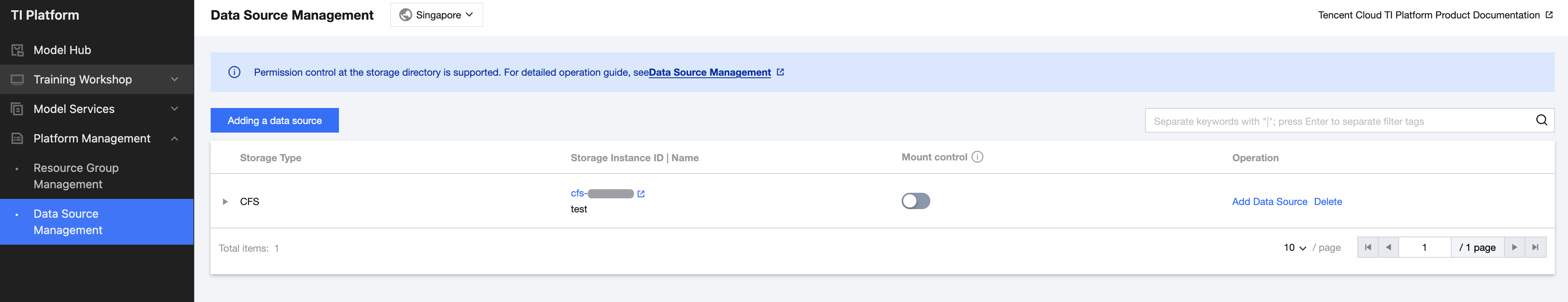Go to the first page arrow
The image size is (1568, 302).
[1368, 247]
